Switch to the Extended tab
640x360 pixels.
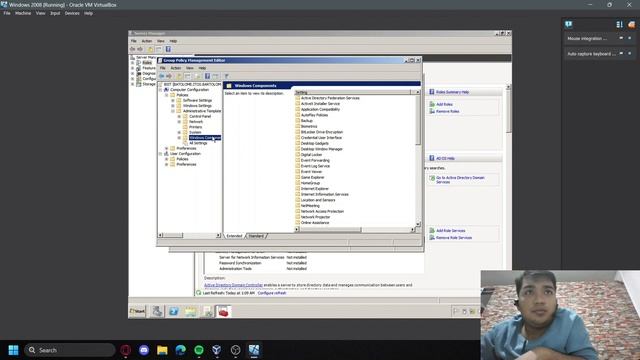click(x=234, y=236)
